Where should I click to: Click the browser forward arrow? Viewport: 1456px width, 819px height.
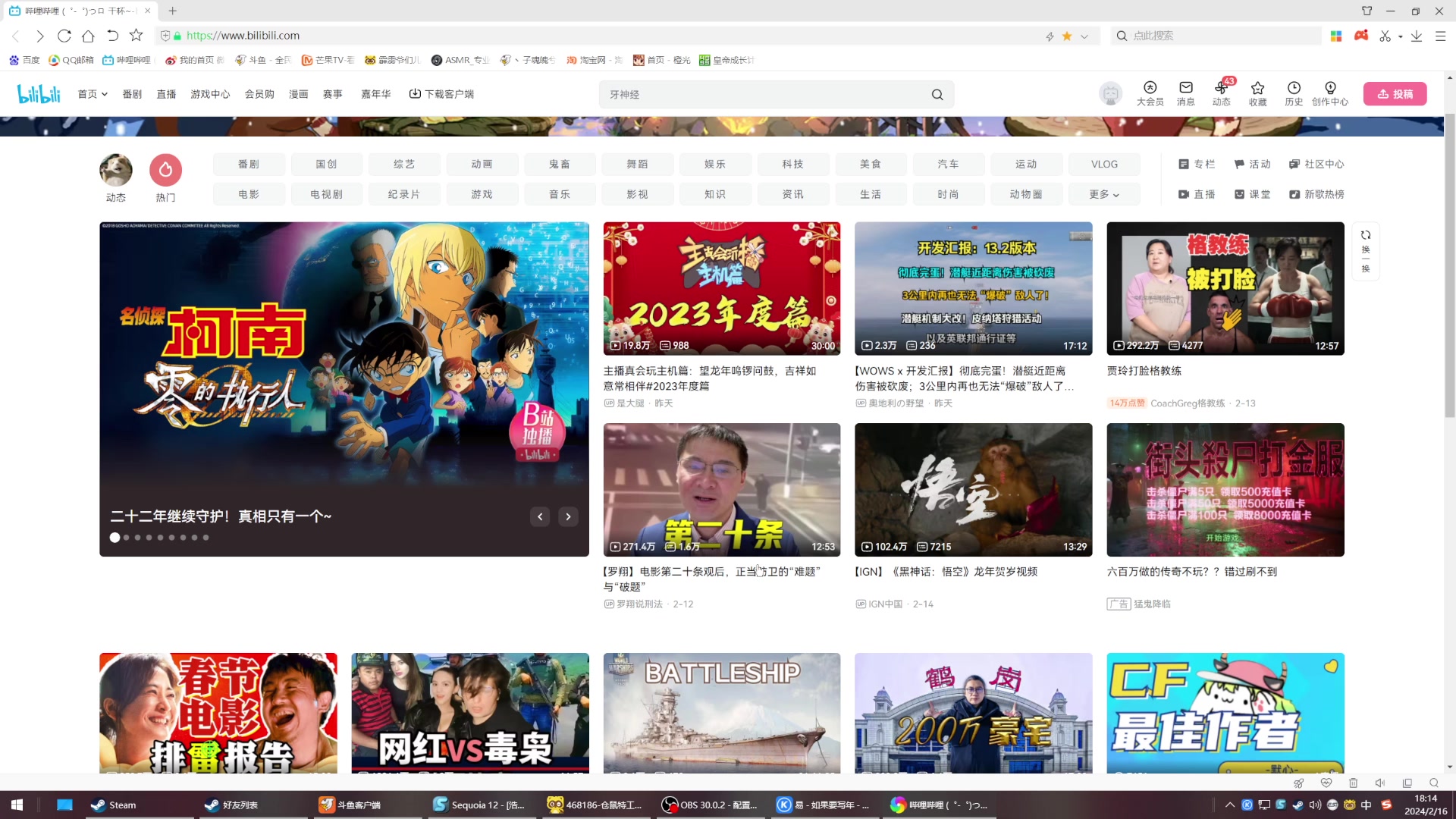point(40,36)
